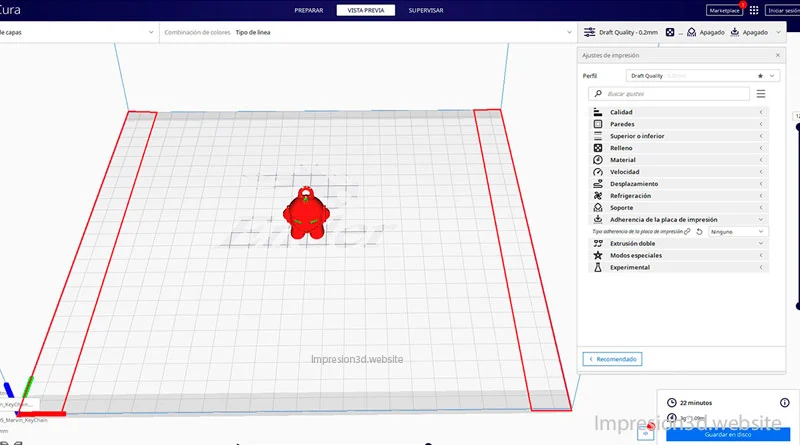Click the Velocidad category icon
The image size is (800, 445).
pyautogui.click(x=598, y=171)
